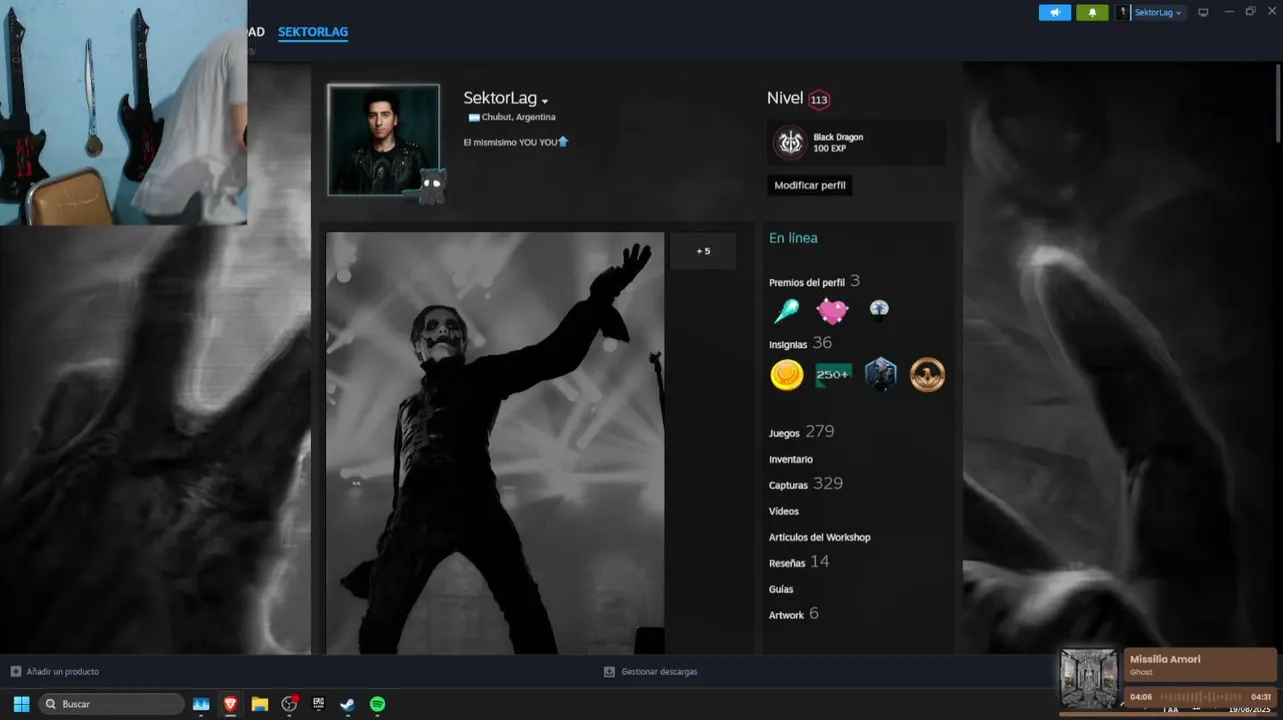
Task: Open the Juegos 279 link
Action: (x=801, y=432)
